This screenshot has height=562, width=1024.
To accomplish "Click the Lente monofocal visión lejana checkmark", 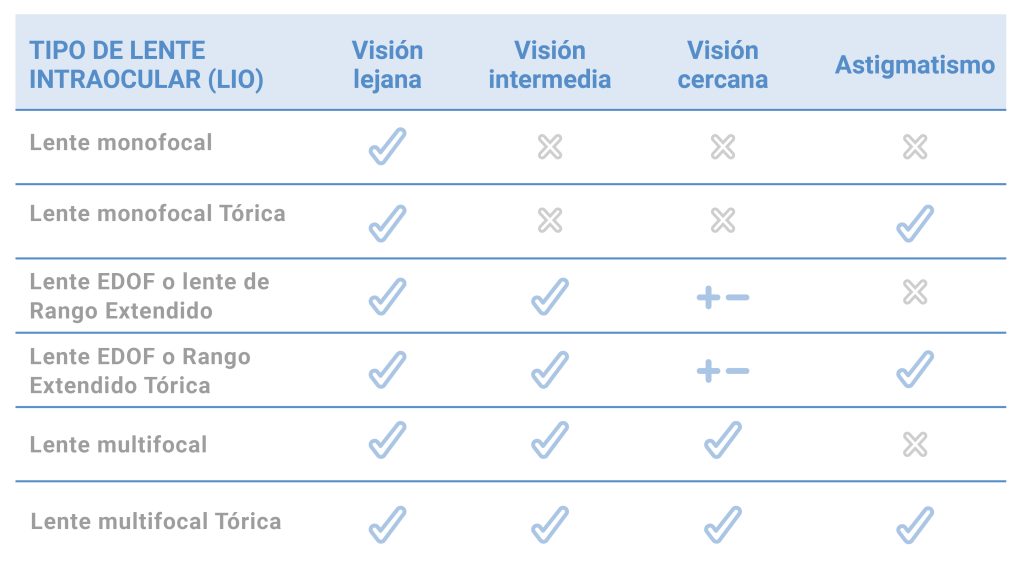I will tap(387, 147).
